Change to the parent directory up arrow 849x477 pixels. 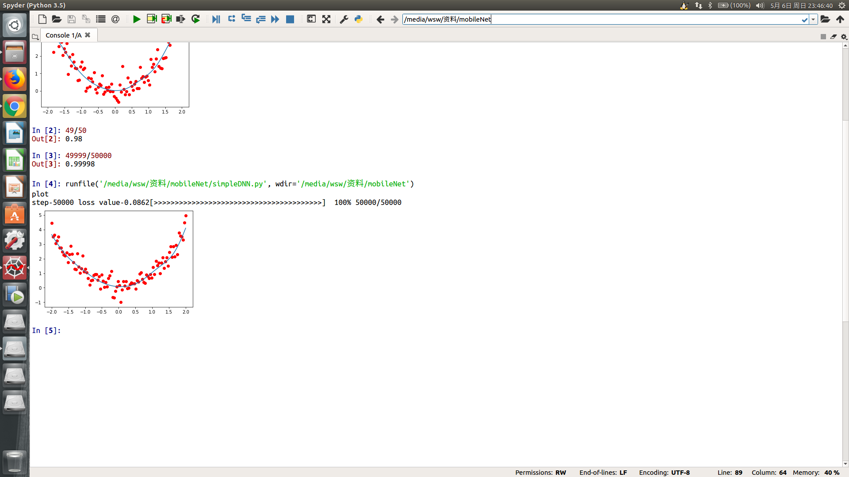click(840, 19)
